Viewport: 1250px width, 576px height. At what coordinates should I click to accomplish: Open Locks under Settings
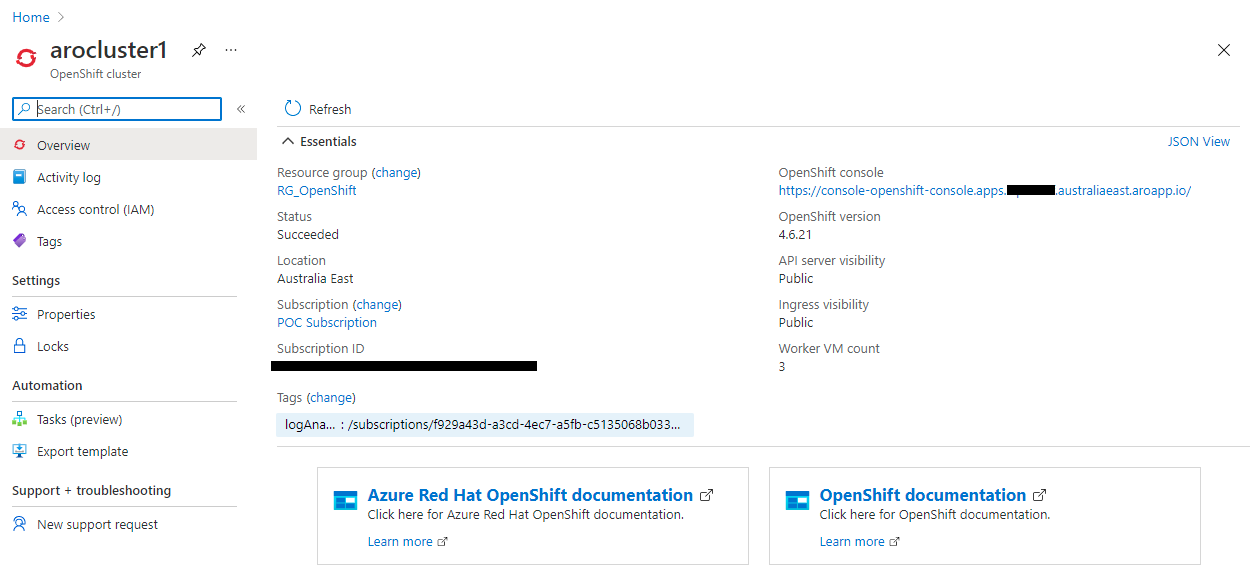pyautogui.click(x=52, y=345)
